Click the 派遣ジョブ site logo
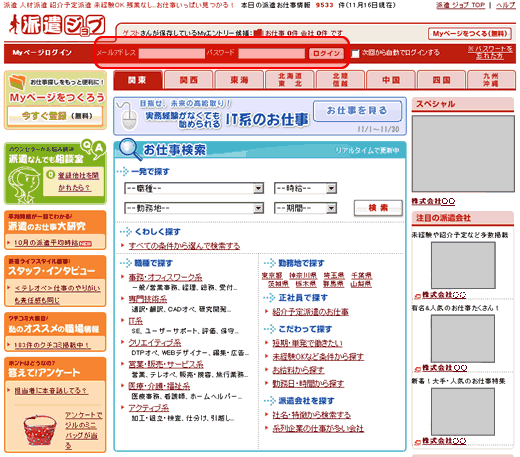520x457 pixels. tap(57, 25)
